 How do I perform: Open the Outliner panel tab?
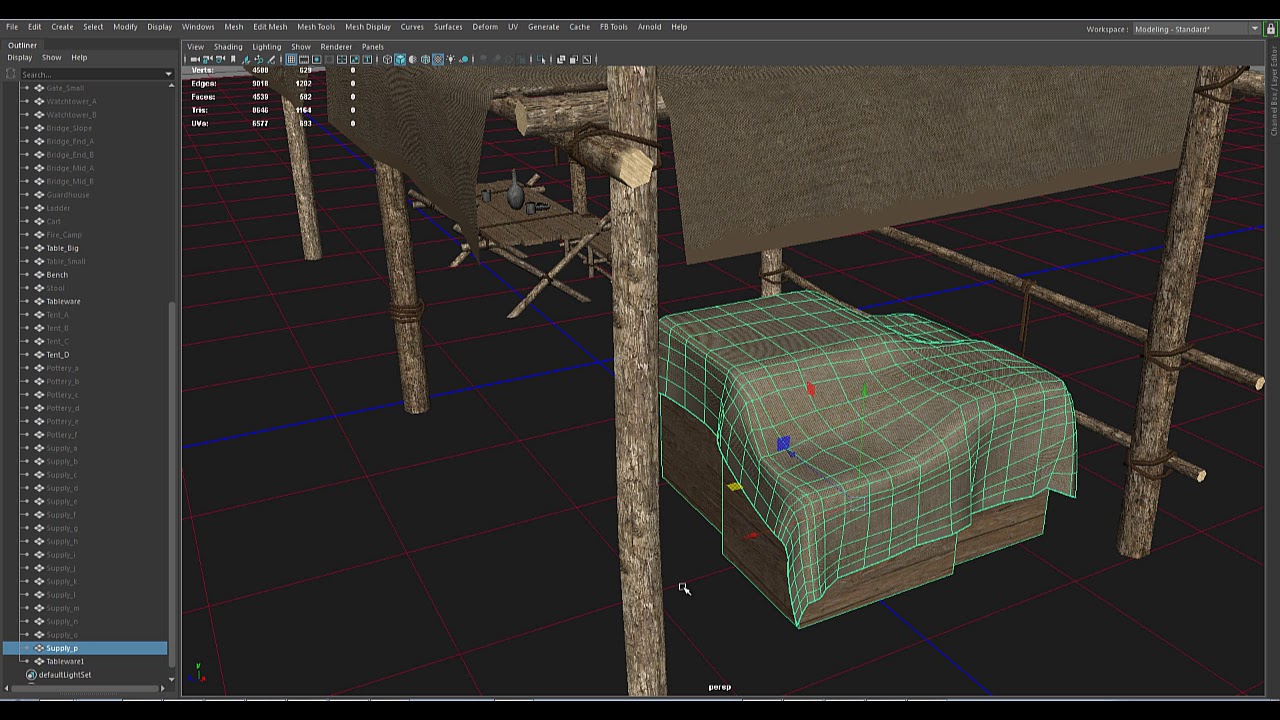point(22,45)
